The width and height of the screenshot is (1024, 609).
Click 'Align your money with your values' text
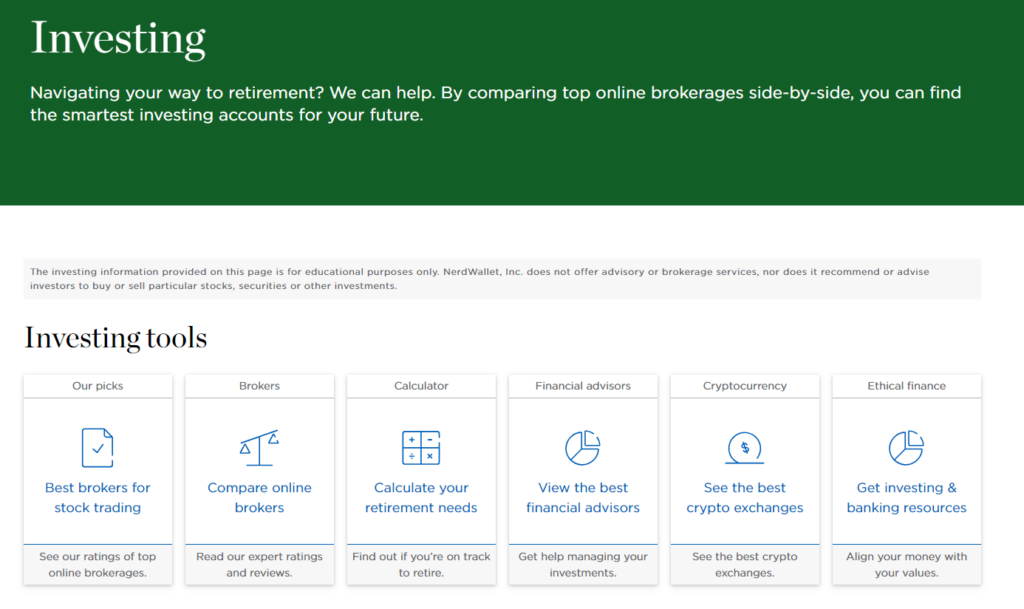(906, 565)
